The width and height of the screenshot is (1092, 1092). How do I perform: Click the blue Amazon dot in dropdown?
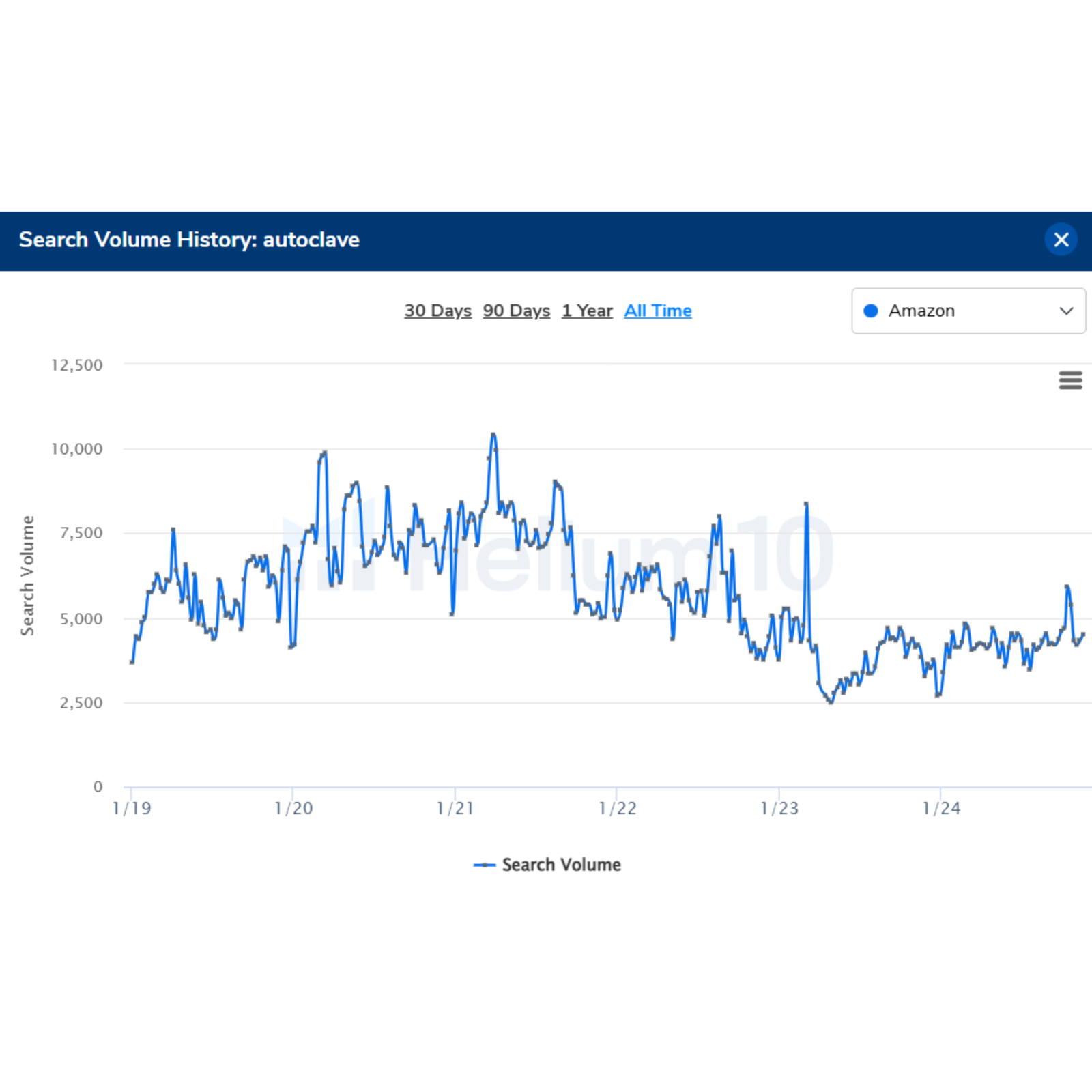click(x=871, y=311)
